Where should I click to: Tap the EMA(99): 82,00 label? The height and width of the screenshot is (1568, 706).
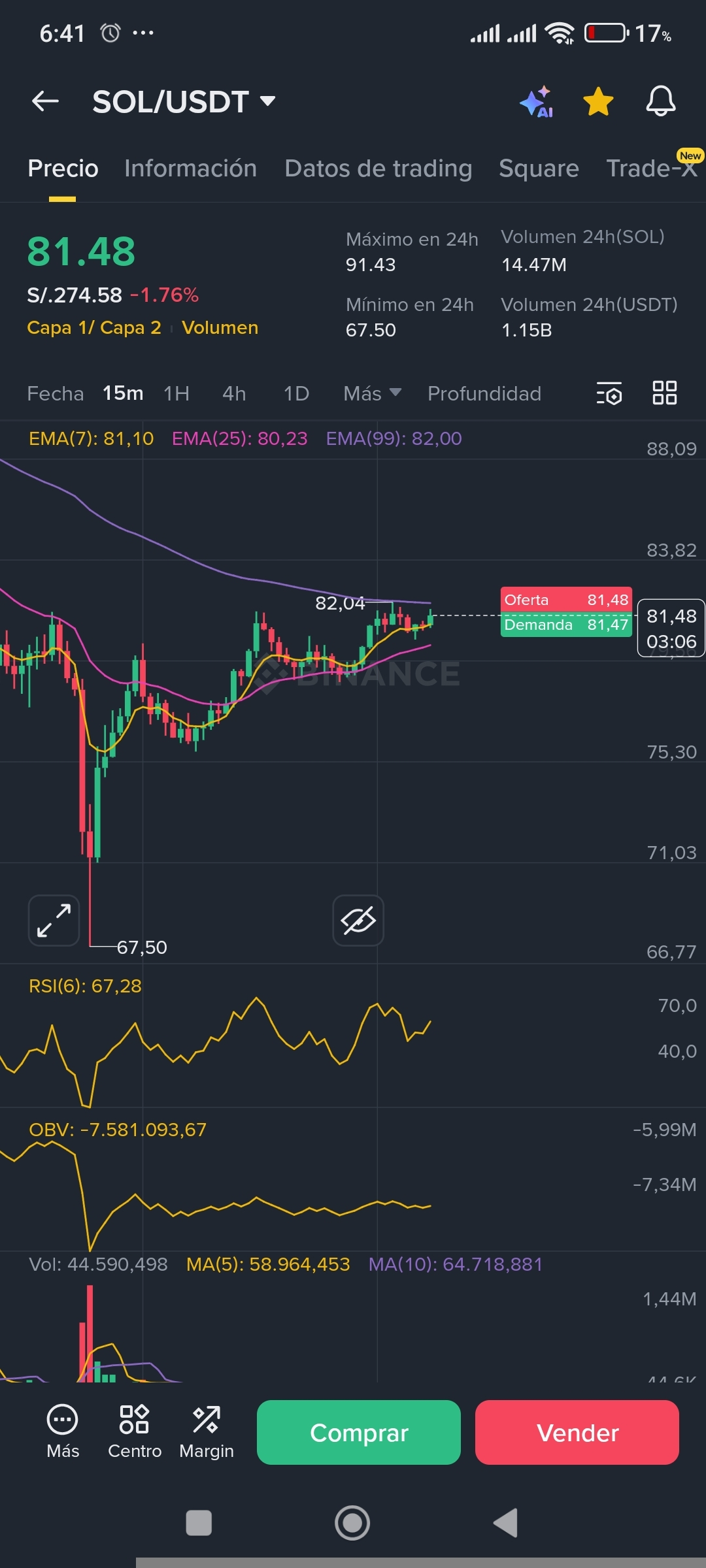394,438
